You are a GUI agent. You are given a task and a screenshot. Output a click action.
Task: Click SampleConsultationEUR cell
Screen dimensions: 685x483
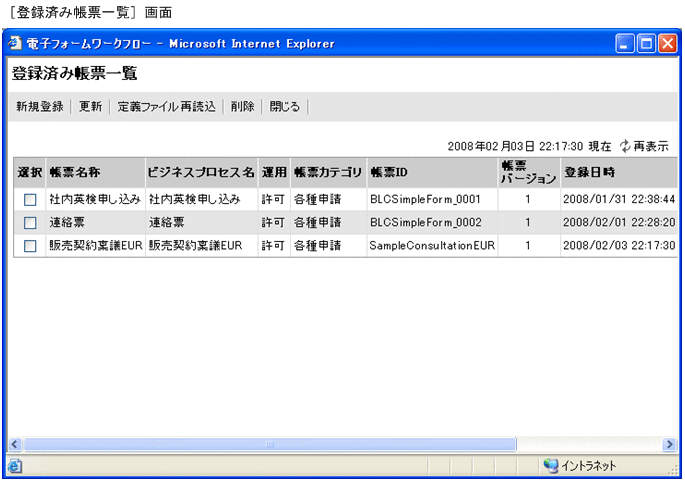432,246
